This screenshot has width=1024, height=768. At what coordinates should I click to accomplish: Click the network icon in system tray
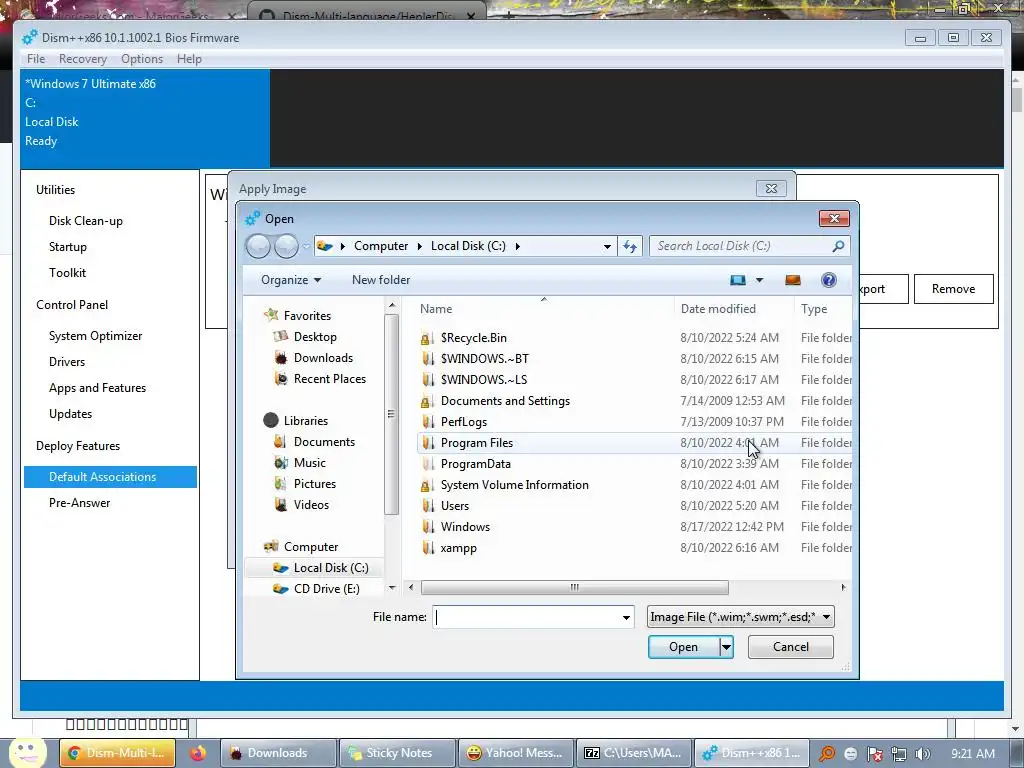point(899,754)
